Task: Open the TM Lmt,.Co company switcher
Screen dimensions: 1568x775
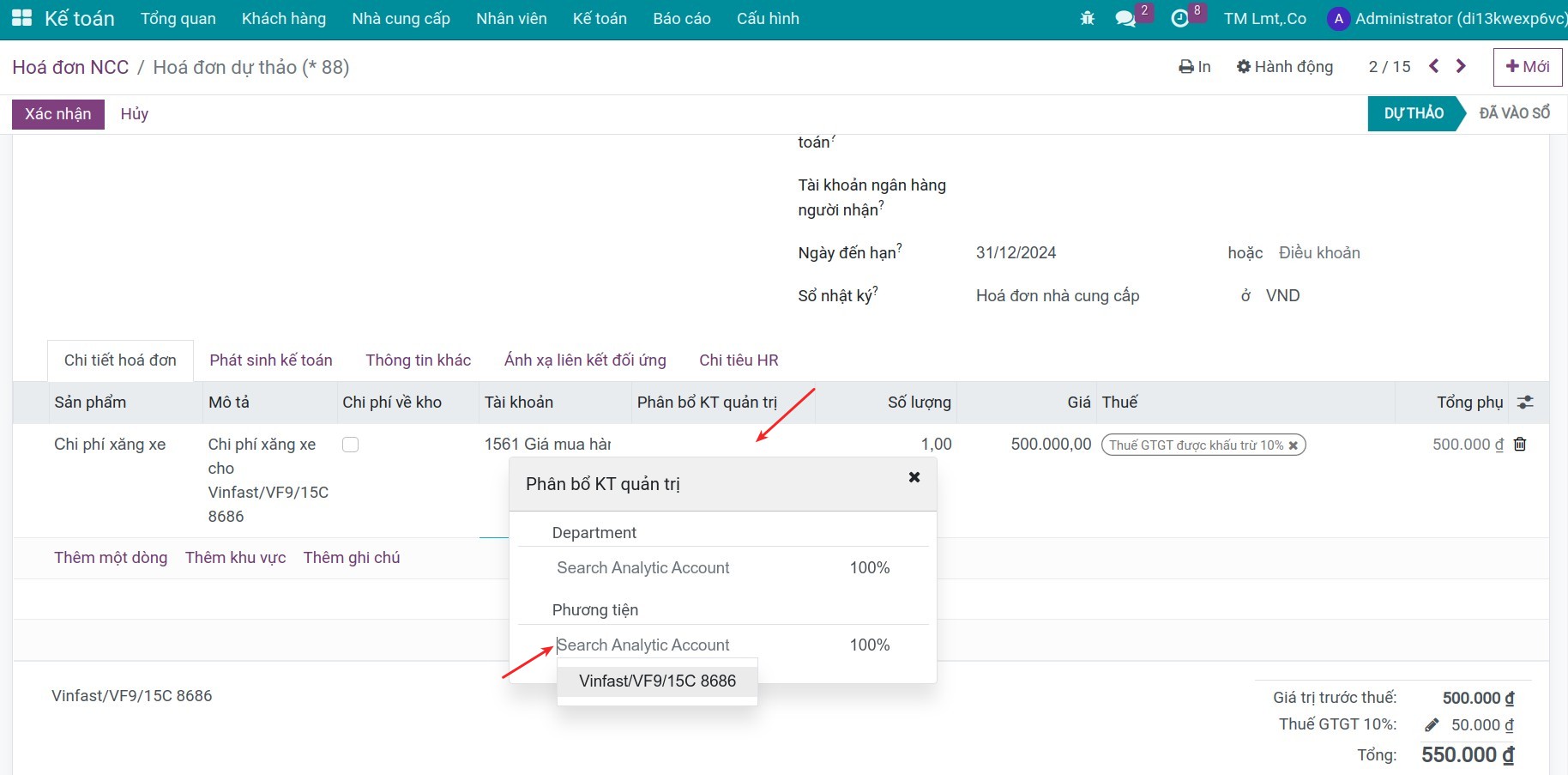Action: point(1264,18)
